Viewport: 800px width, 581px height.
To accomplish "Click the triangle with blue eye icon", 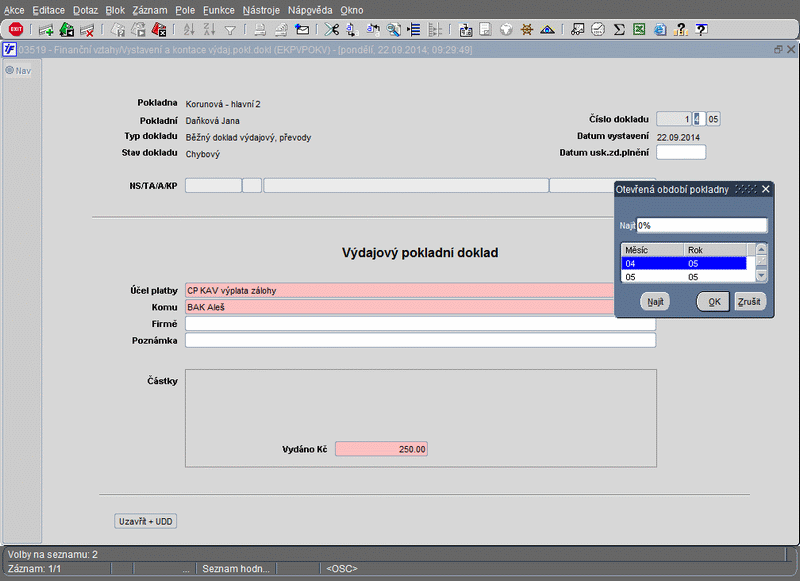I will 547,30.
